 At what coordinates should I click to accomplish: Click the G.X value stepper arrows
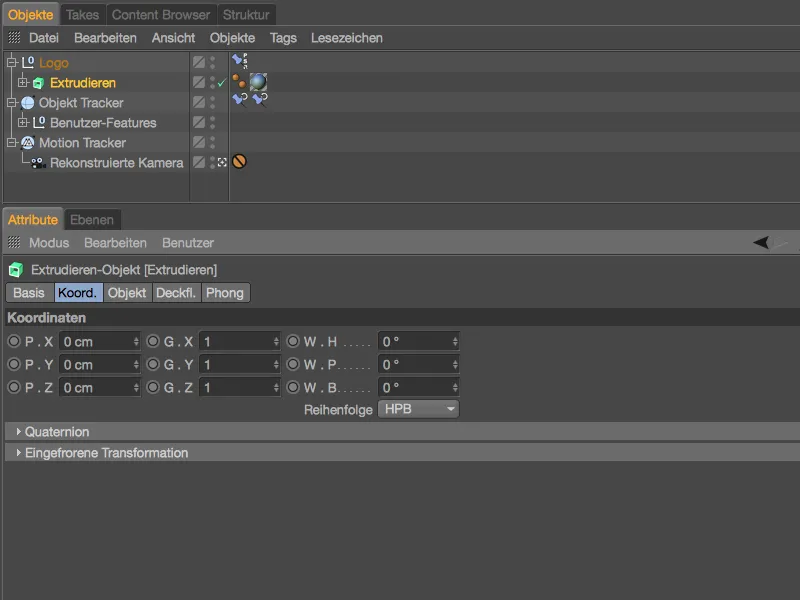276,341
